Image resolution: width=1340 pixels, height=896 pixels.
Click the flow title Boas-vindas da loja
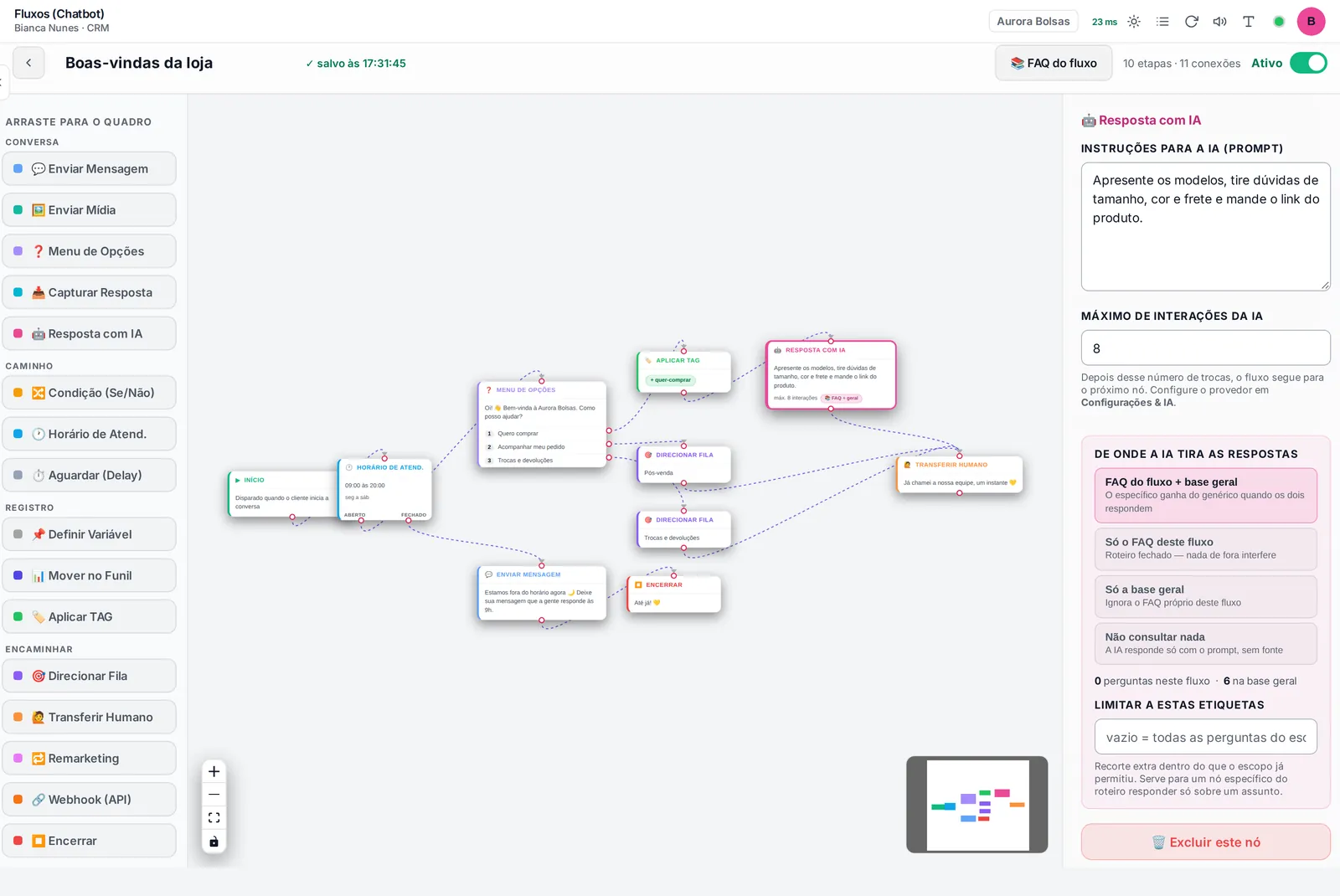tap(139, 63)
